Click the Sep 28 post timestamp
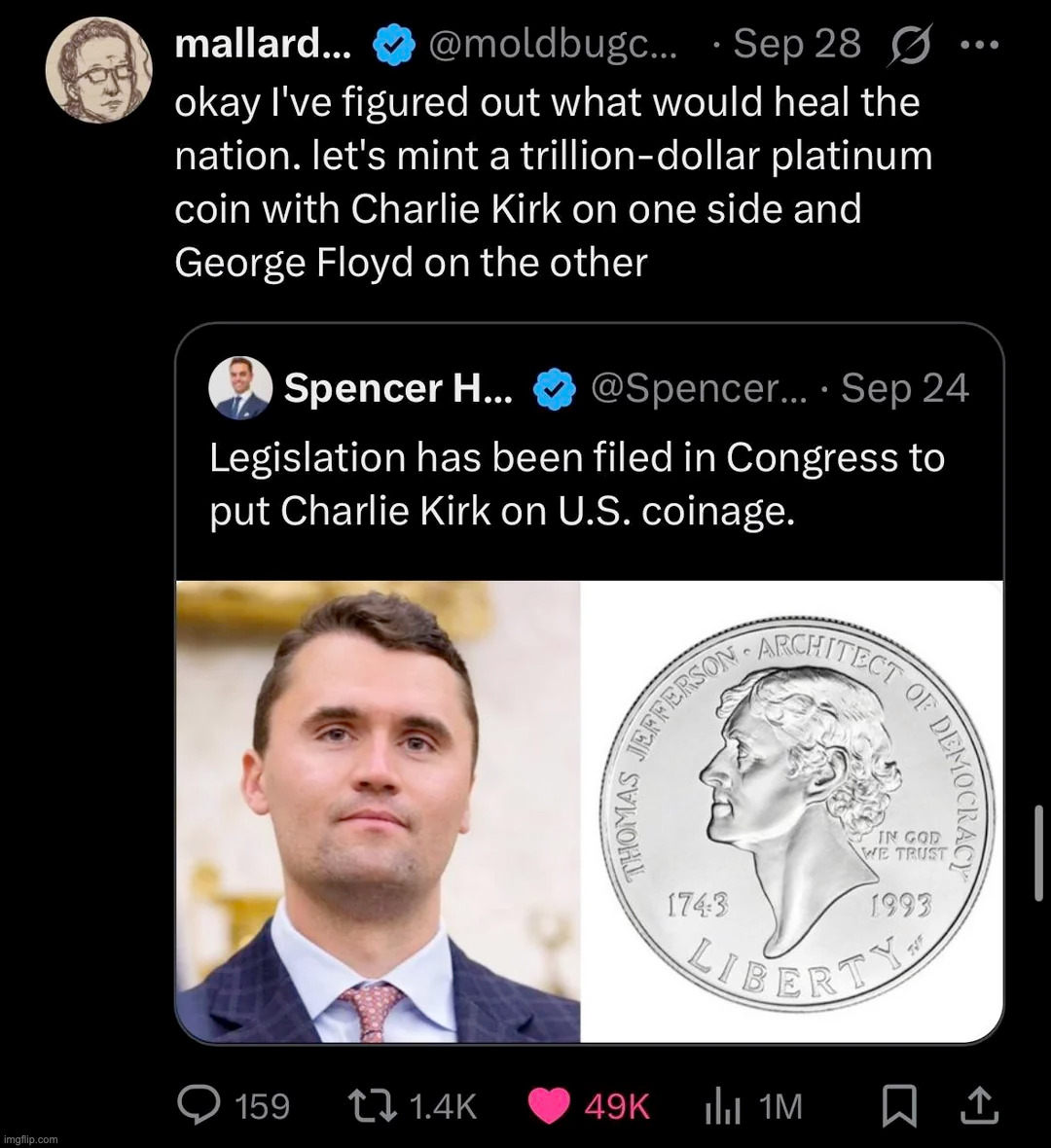Screen dimensions: 1051x1148 [x=796, y=44]
